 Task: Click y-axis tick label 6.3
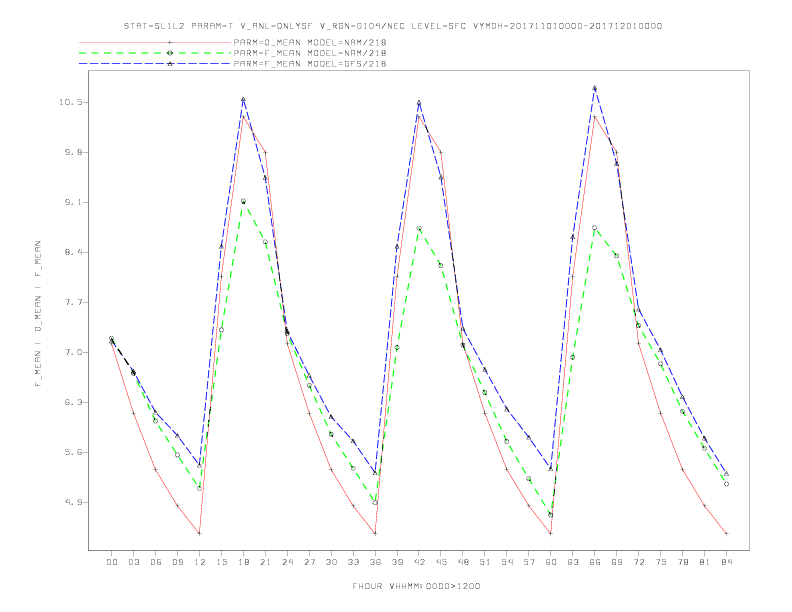pyautogui.click(x=73, y=402)
